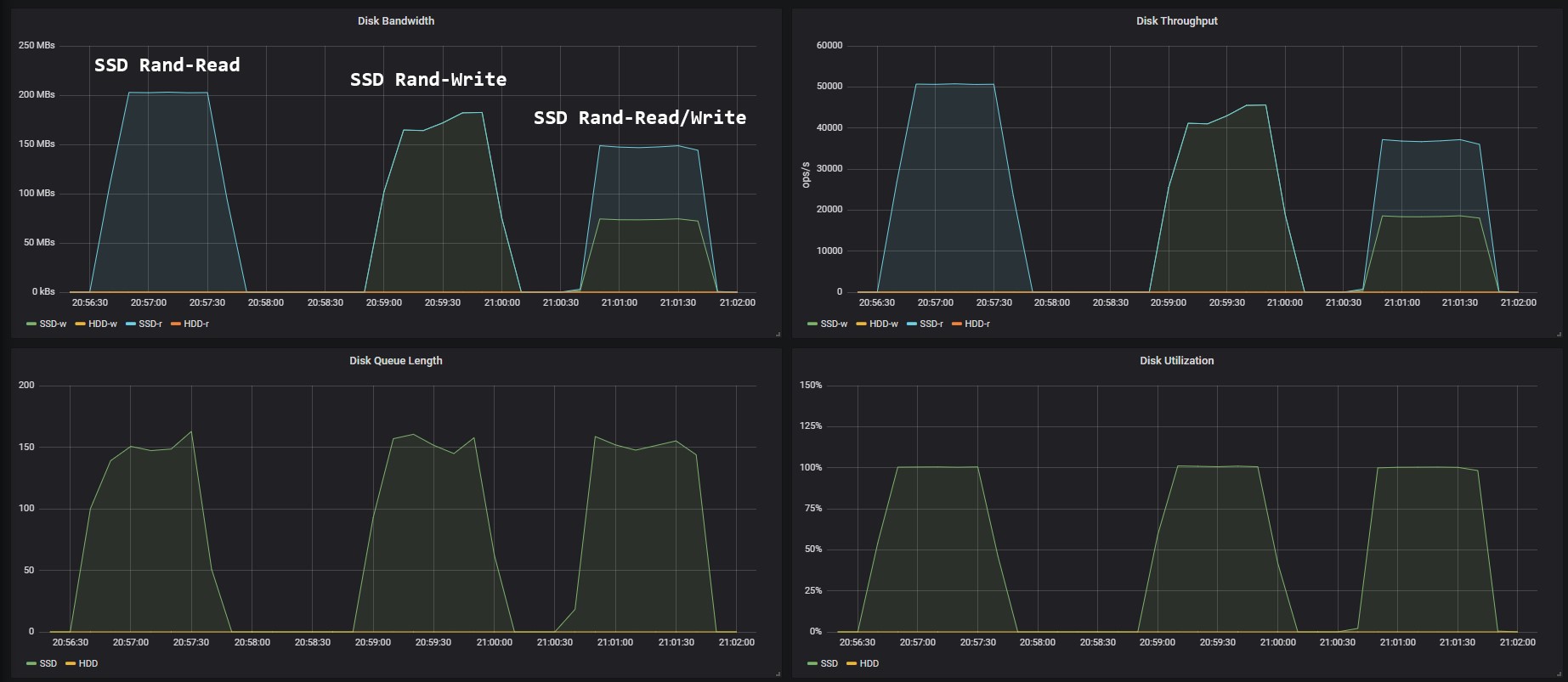Click the "100%" axis label in Disk Utilization
This screenshot has width=1568, height=682.
812,467
